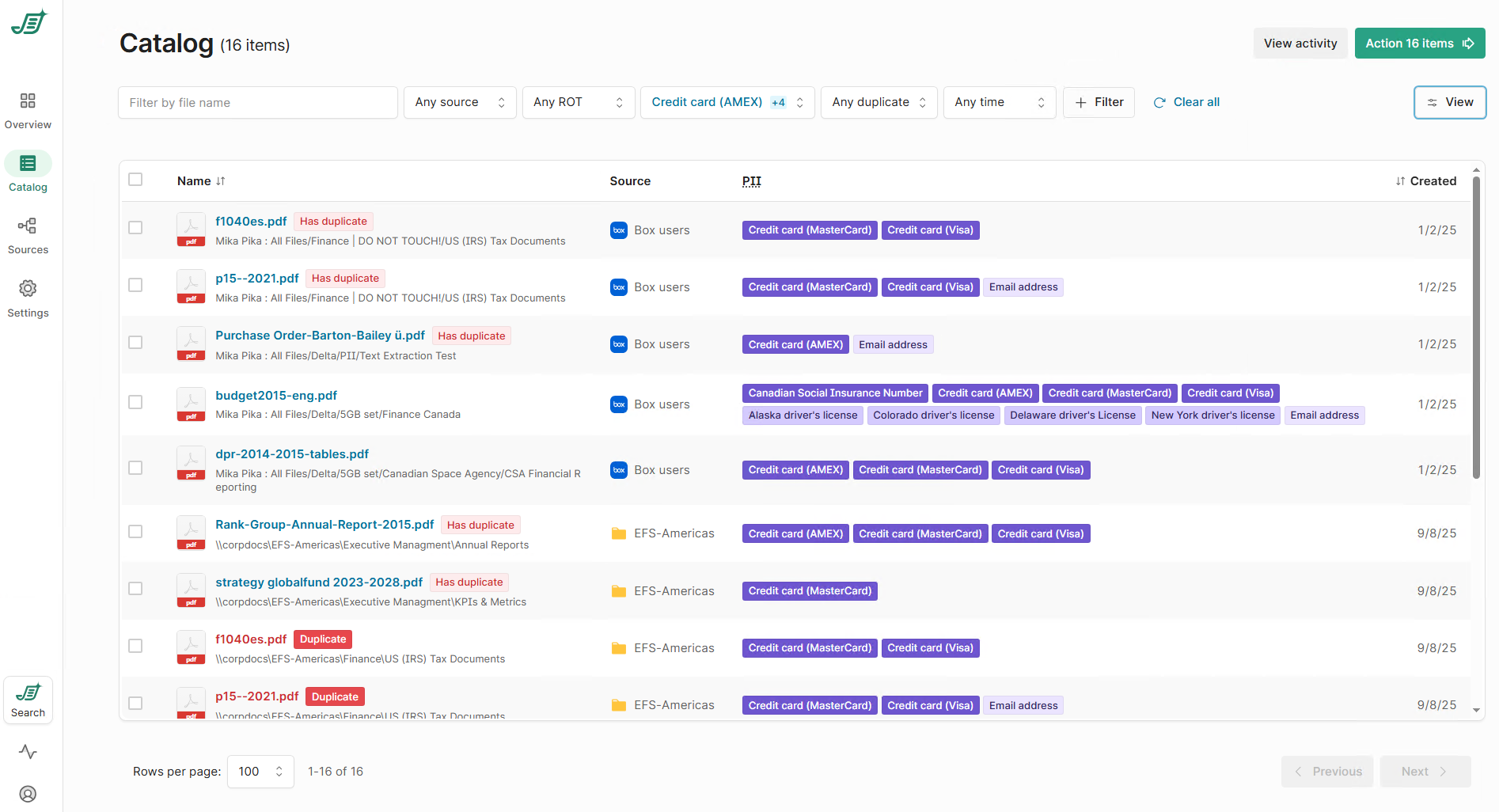Screen dimensions: 1499x812
Task: Toggle the select-all checkbox in table header
Action: (x=135, y=180)
